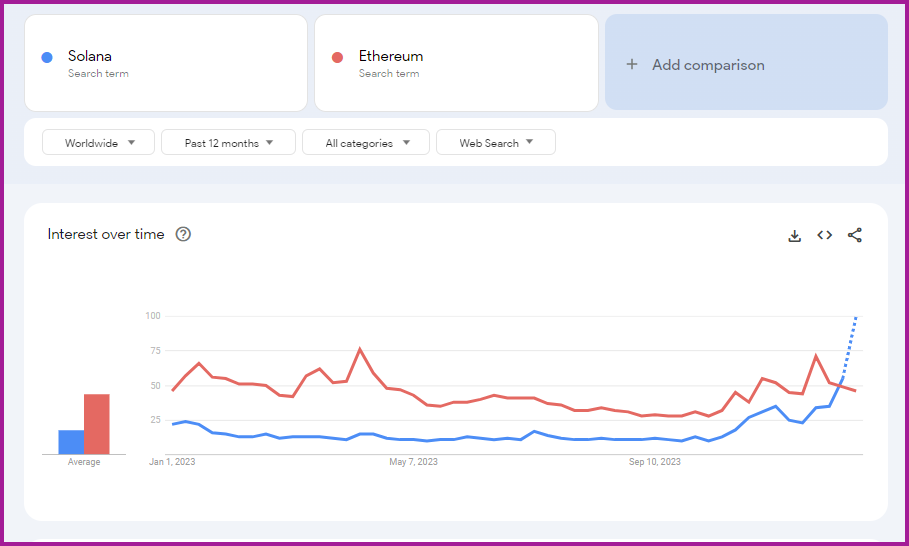Click the plus icon to add comparison
This screenshot has width=909, height=546.
[x=631, y=65]
